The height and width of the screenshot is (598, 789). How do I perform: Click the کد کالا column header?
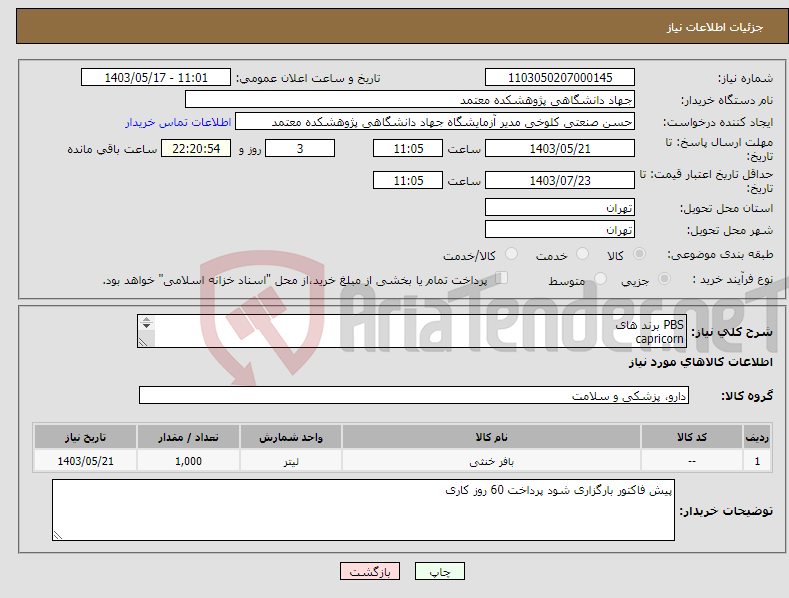coord(692,437)
